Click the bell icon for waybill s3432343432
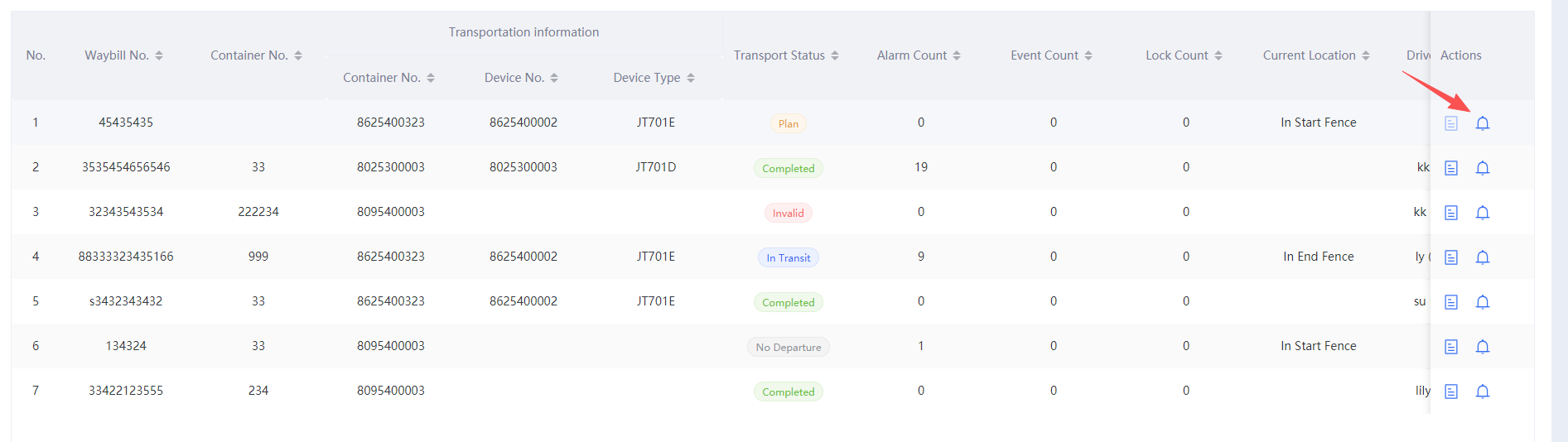The width and height of the screenshot is (1568, 442). point(1483,302)
